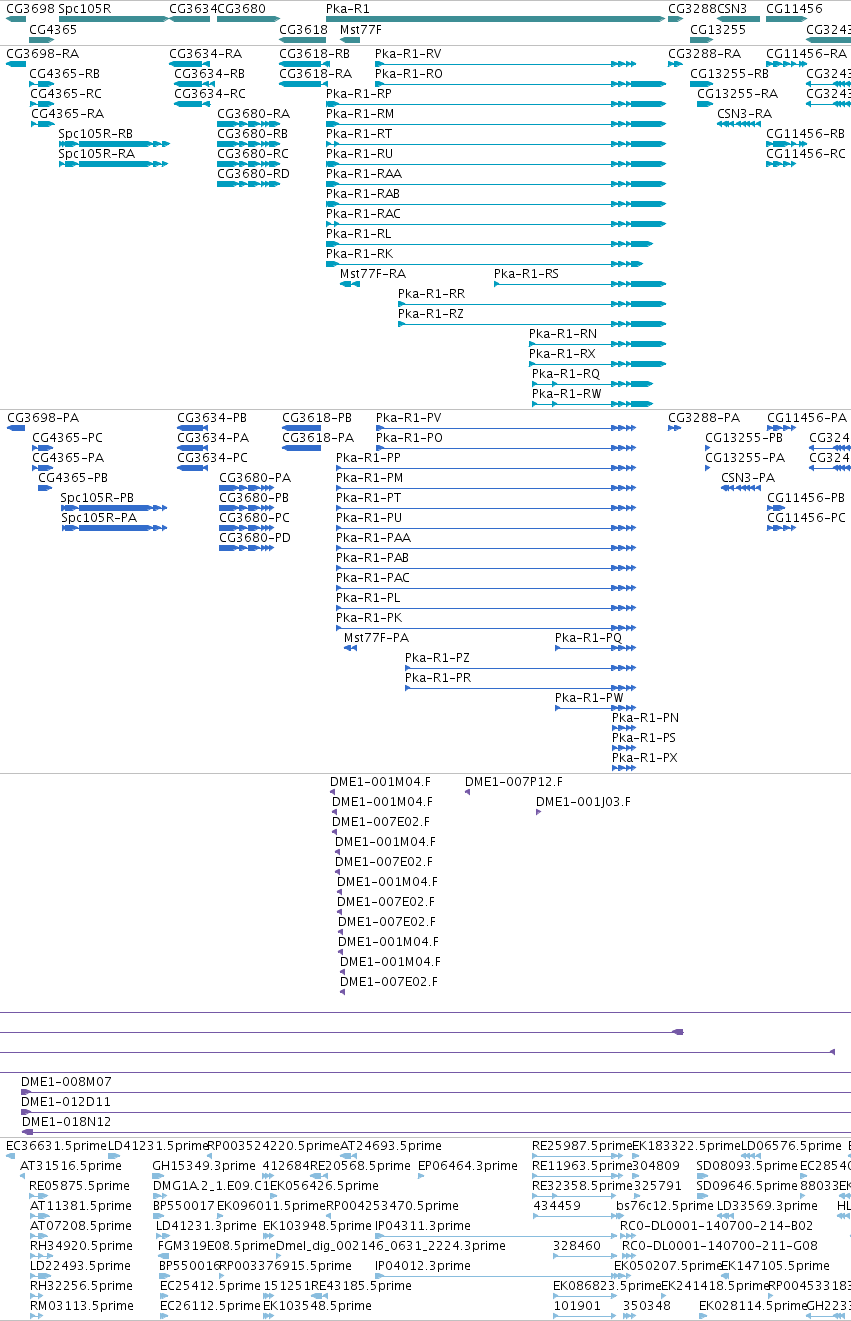Click protein Spc105R-PA
Image resolution: width=851 pixels, height=1321 pixels.
click(99, 517)
